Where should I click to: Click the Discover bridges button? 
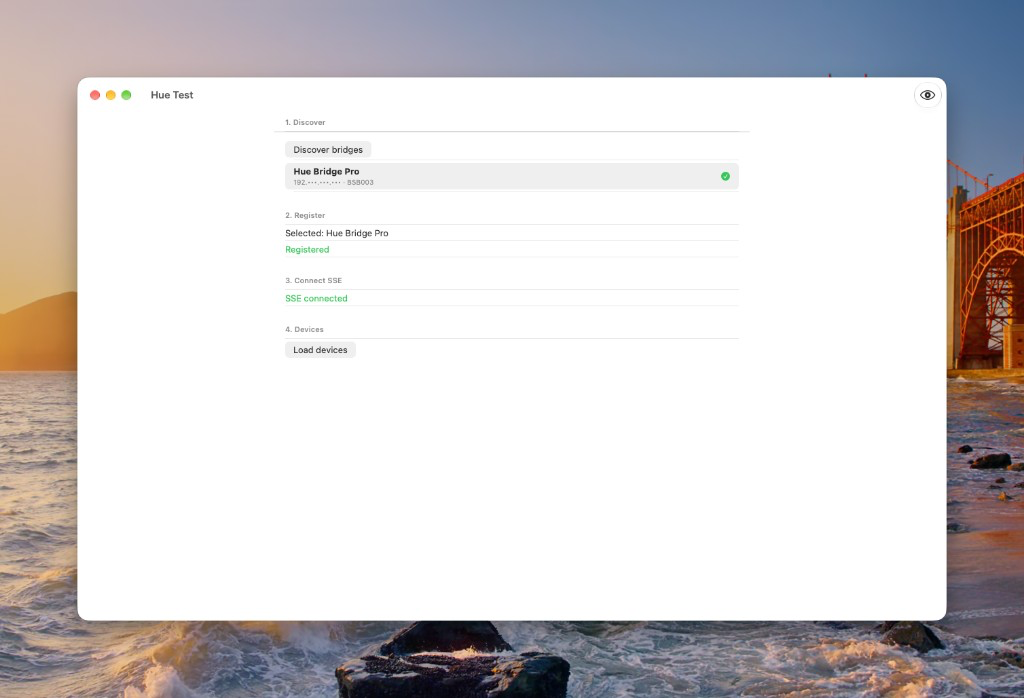coord(328,150)
